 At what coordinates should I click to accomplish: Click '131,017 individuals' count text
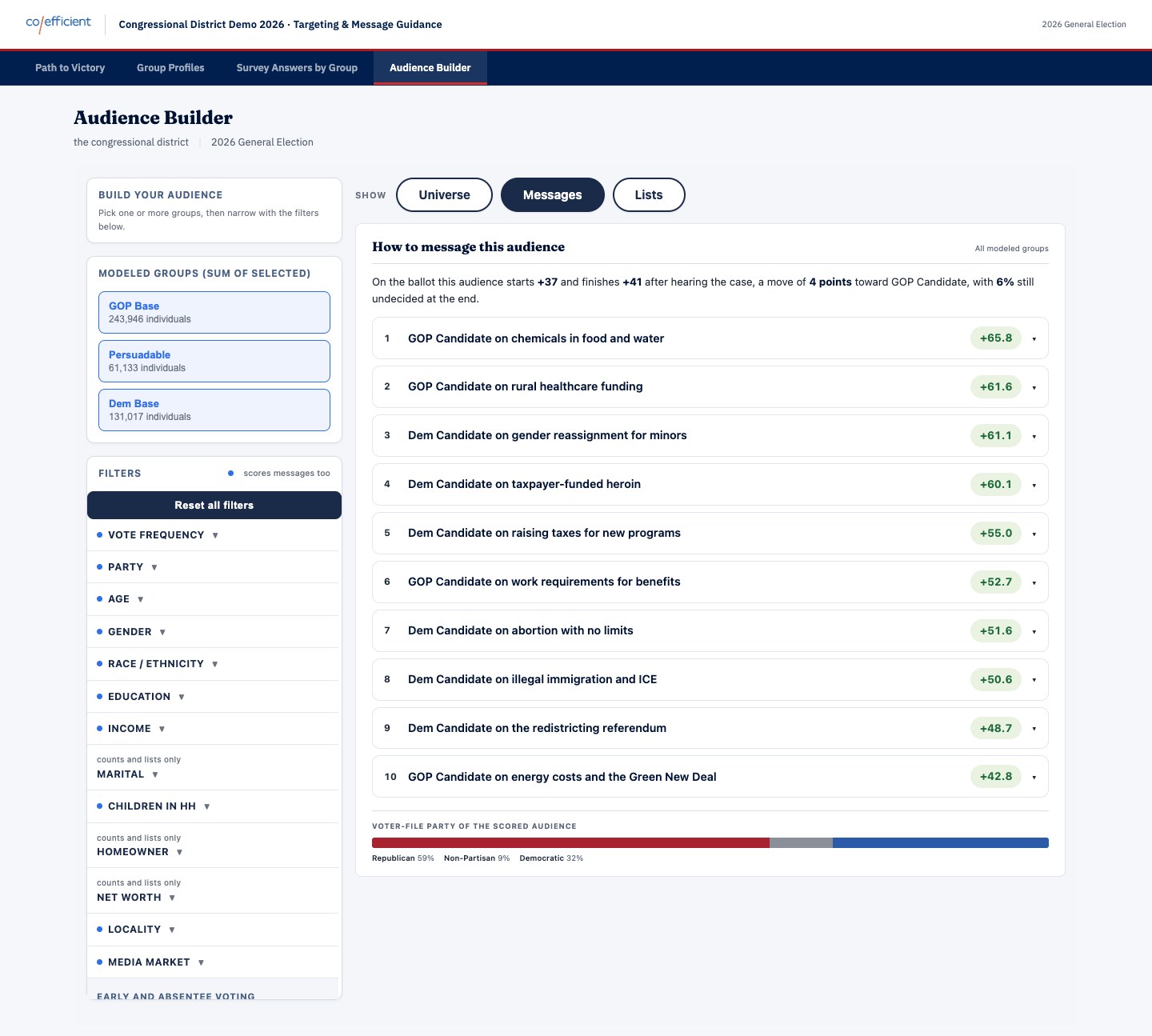pyautogui.click(x=150, y=417)
